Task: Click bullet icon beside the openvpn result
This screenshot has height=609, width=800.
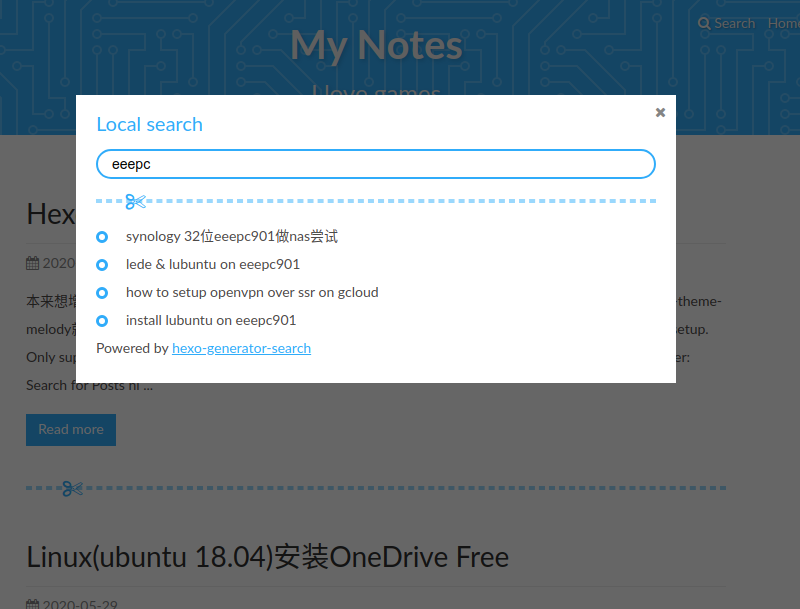Action: 102,293
